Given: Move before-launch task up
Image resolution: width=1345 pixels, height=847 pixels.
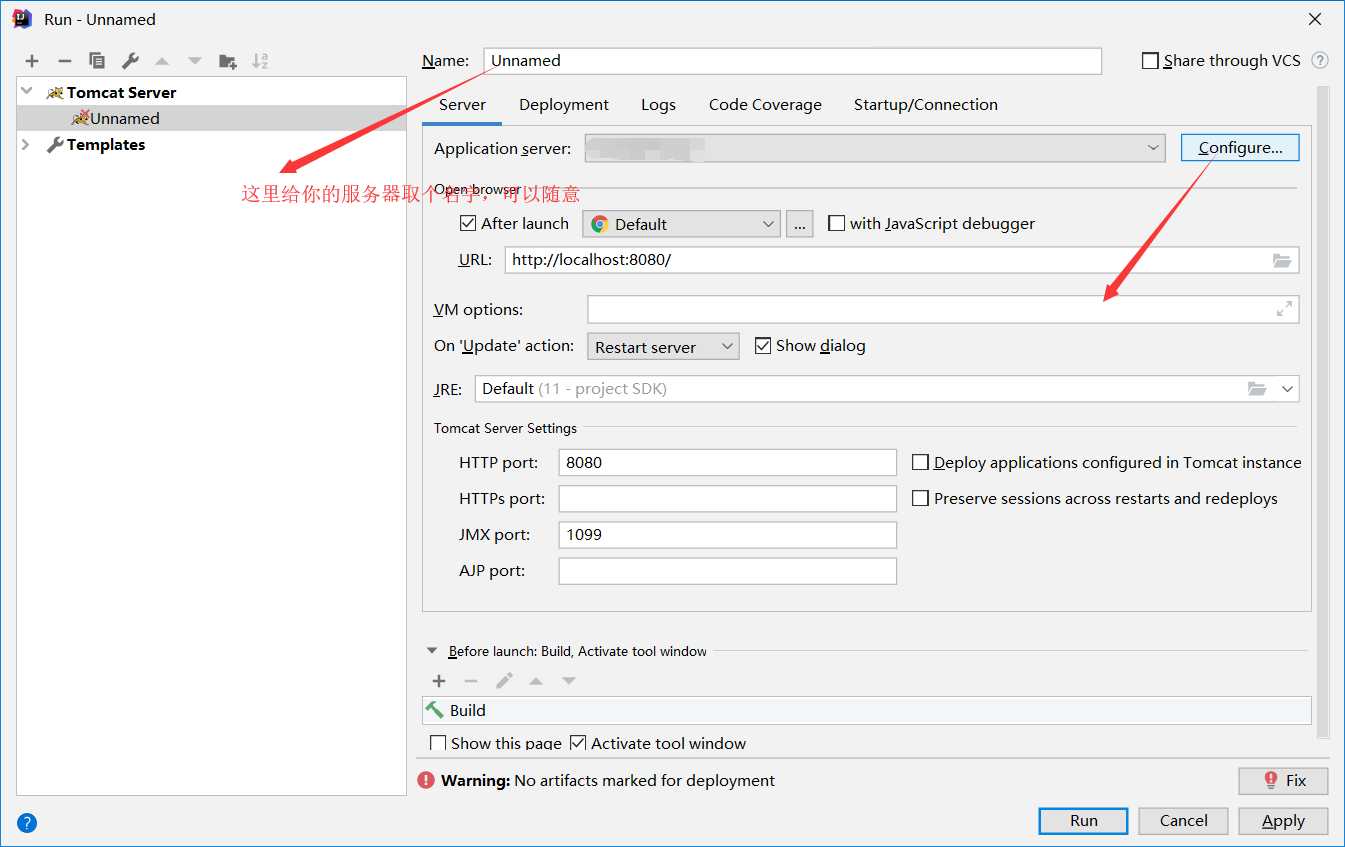Looking at the screenshot, I should click(536, 681).
